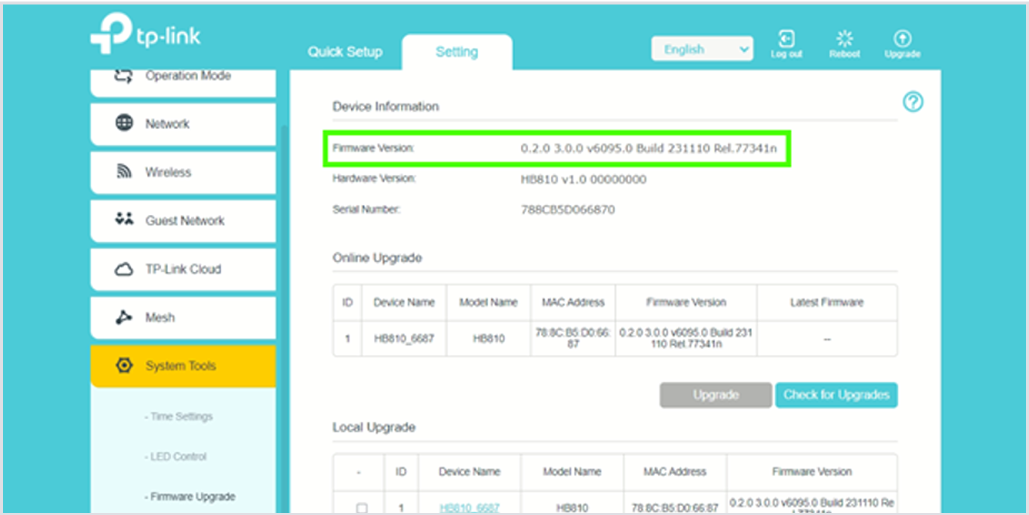Viewport: 1029px width, 515px height.
Task: Click HB810_6687 in Online Upgrade table
Action: (x=404, y=339)
